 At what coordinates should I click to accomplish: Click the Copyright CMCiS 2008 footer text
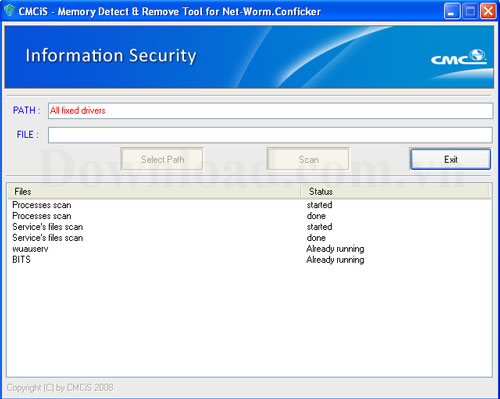(x=60, y=388)
